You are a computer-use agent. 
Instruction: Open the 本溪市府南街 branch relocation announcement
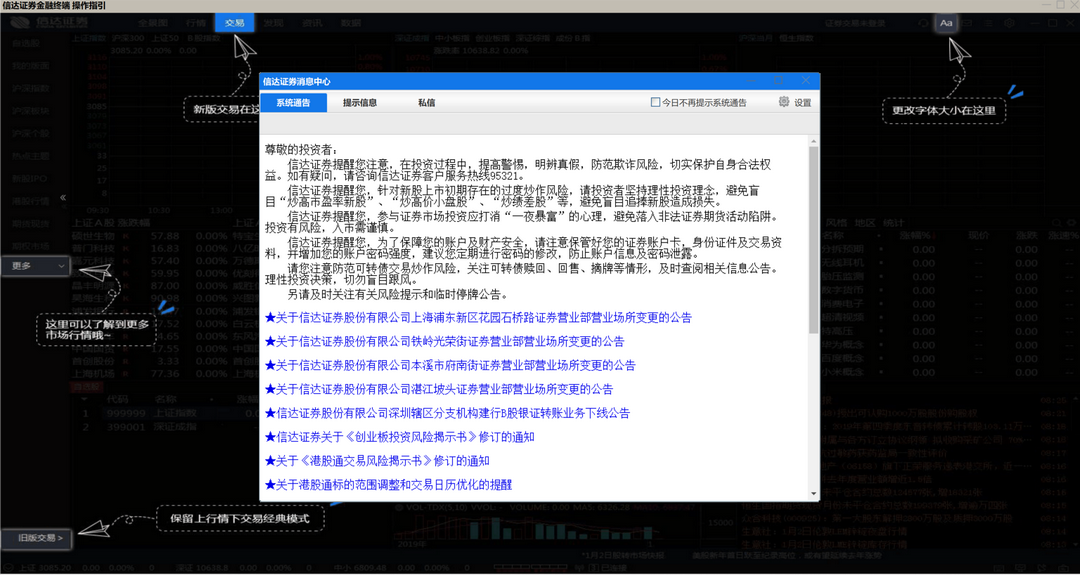pyautogui.click(x=450, y=365)
